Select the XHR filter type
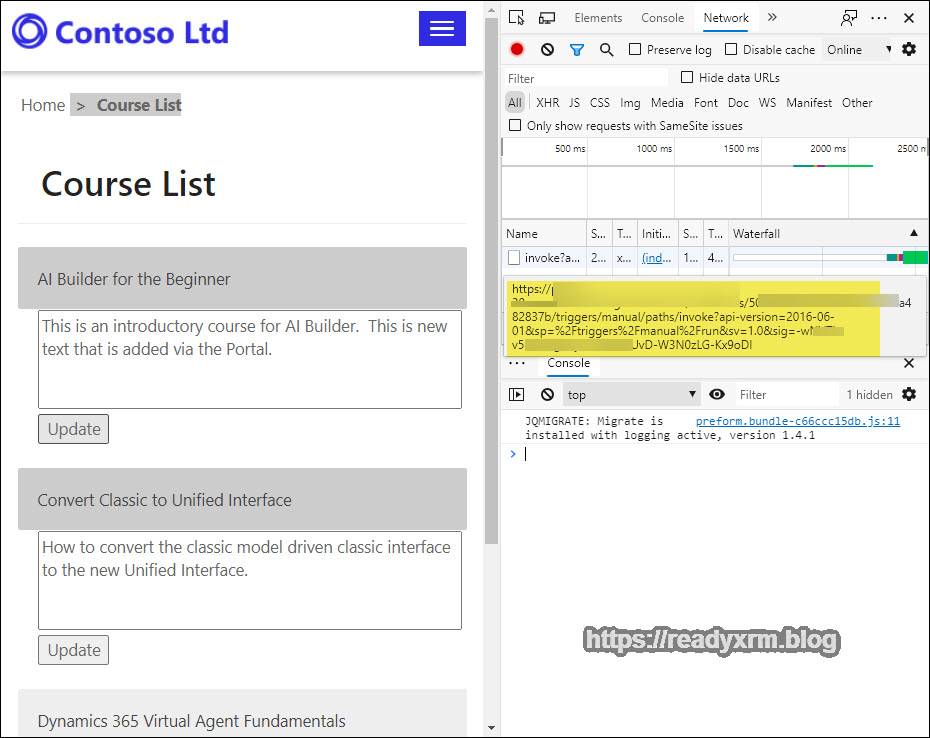The width and height of the screenshot is (930, 738). pos(547,103)
